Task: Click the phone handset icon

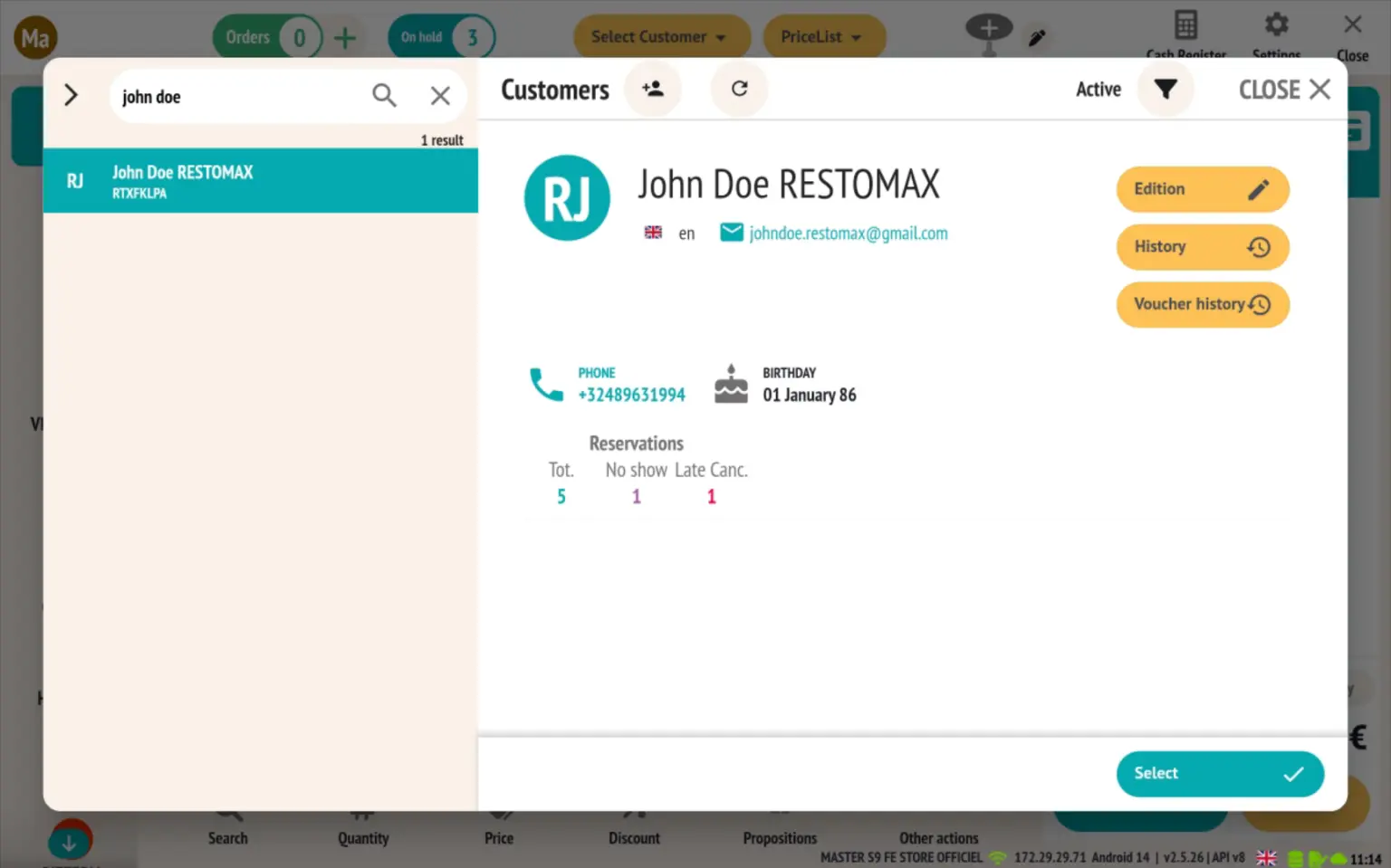Action: tap(546, 385)
